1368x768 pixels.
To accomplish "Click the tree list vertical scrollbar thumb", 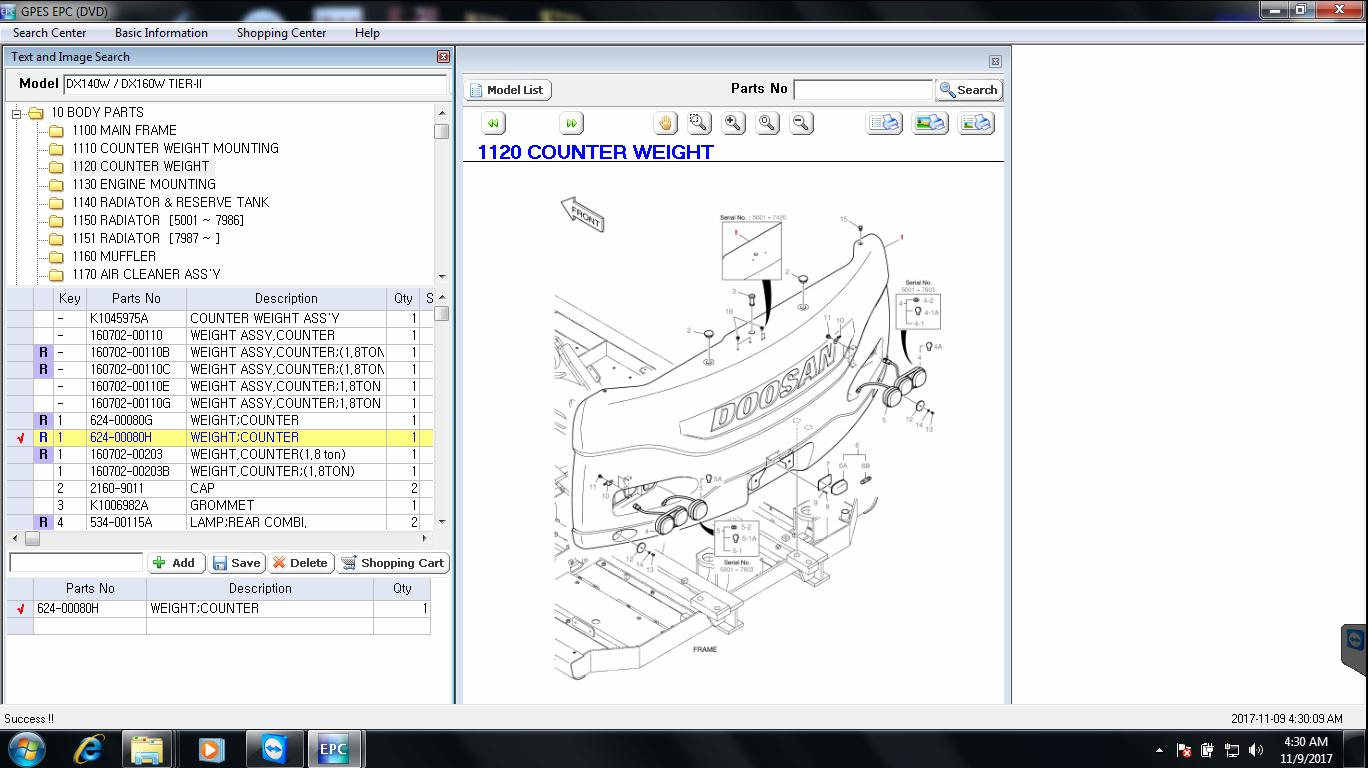I will [x=442, y=131].
